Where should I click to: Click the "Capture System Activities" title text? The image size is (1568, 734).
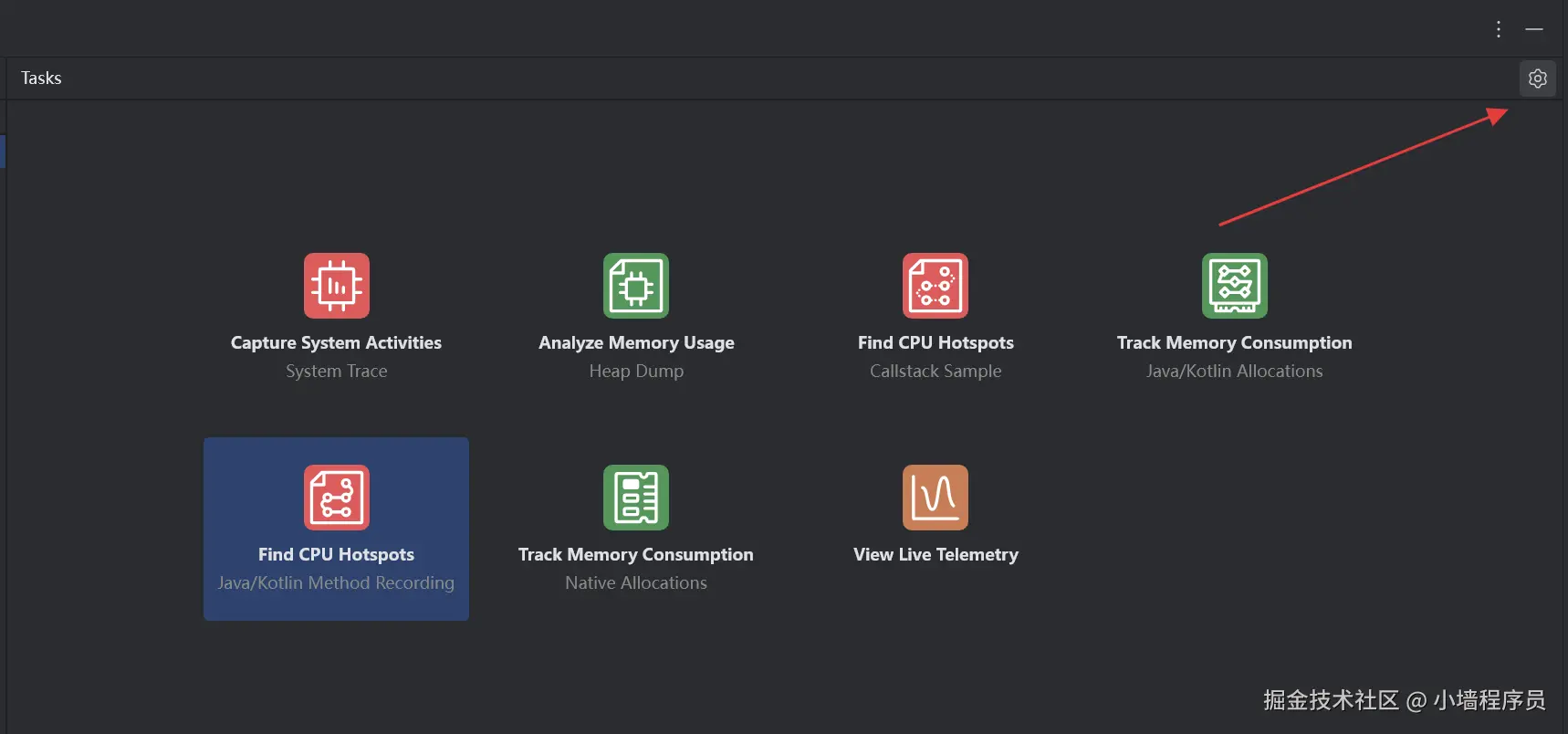coord(336,343)
